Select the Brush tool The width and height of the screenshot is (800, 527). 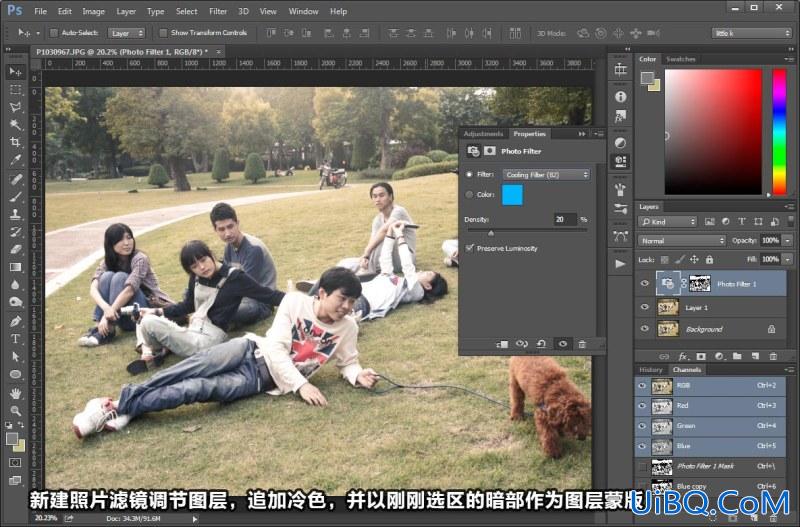[15, 196]
